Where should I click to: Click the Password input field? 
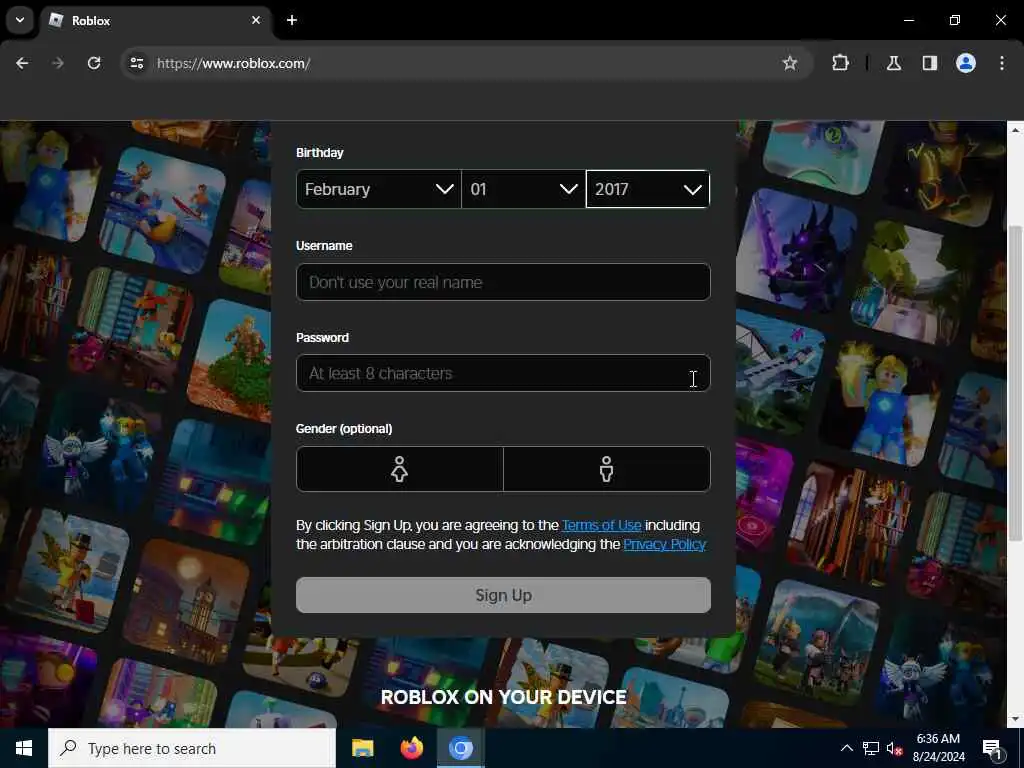point(504,374)
